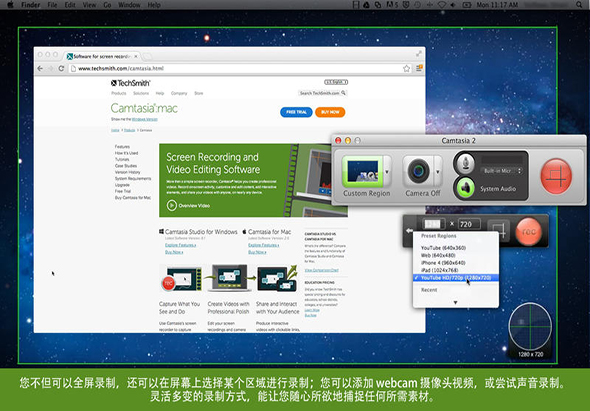Select iPad (1024x768) preset

pos(456,270)
